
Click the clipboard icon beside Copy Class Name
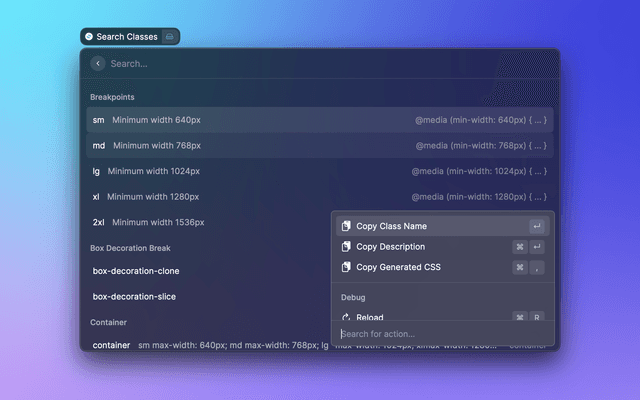(345, 226)
